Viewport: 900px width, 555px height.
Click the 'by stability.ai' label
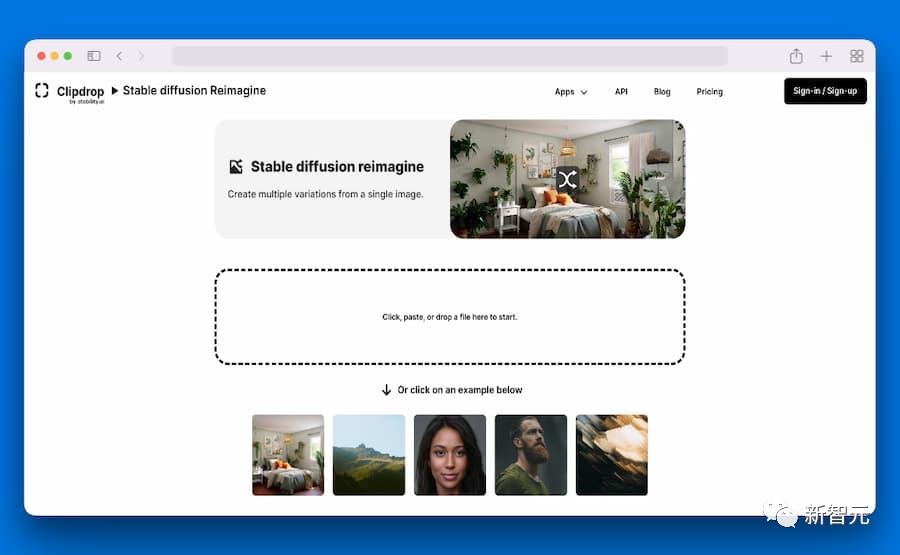87,102
